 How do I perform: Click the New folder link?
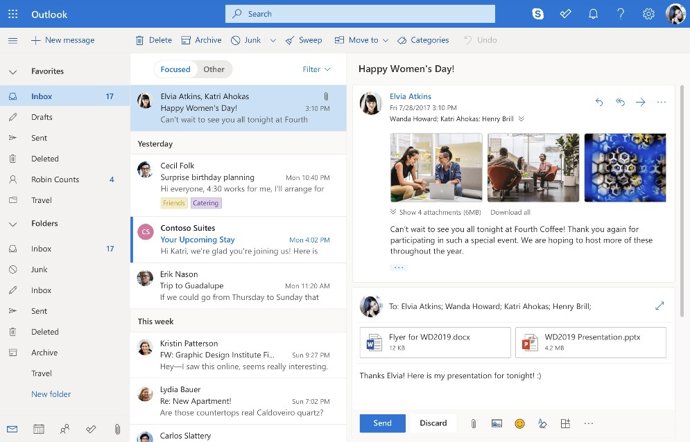coord(51,394)
